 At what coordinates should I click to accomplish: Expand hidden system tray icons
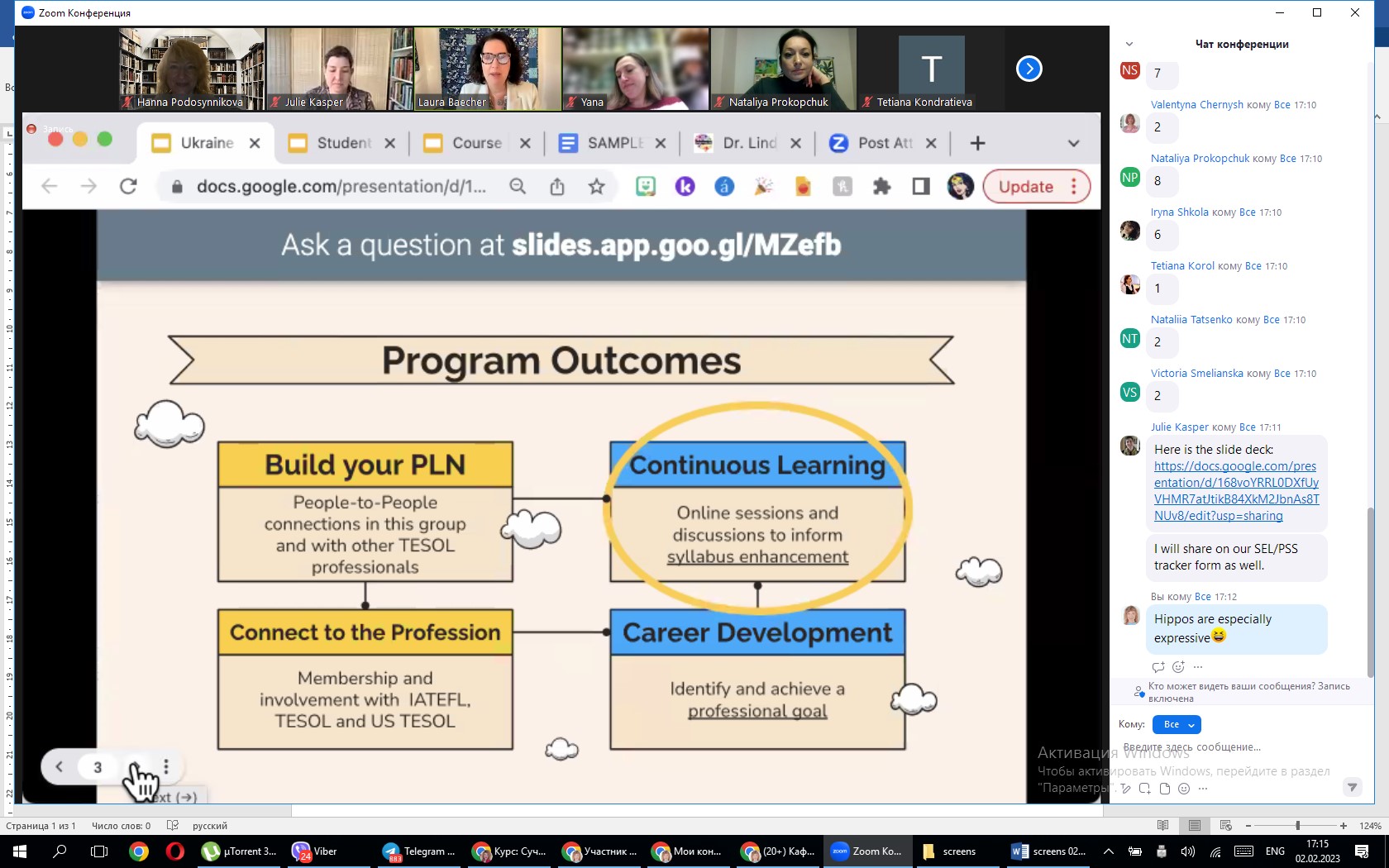[x=1108, y=851]
